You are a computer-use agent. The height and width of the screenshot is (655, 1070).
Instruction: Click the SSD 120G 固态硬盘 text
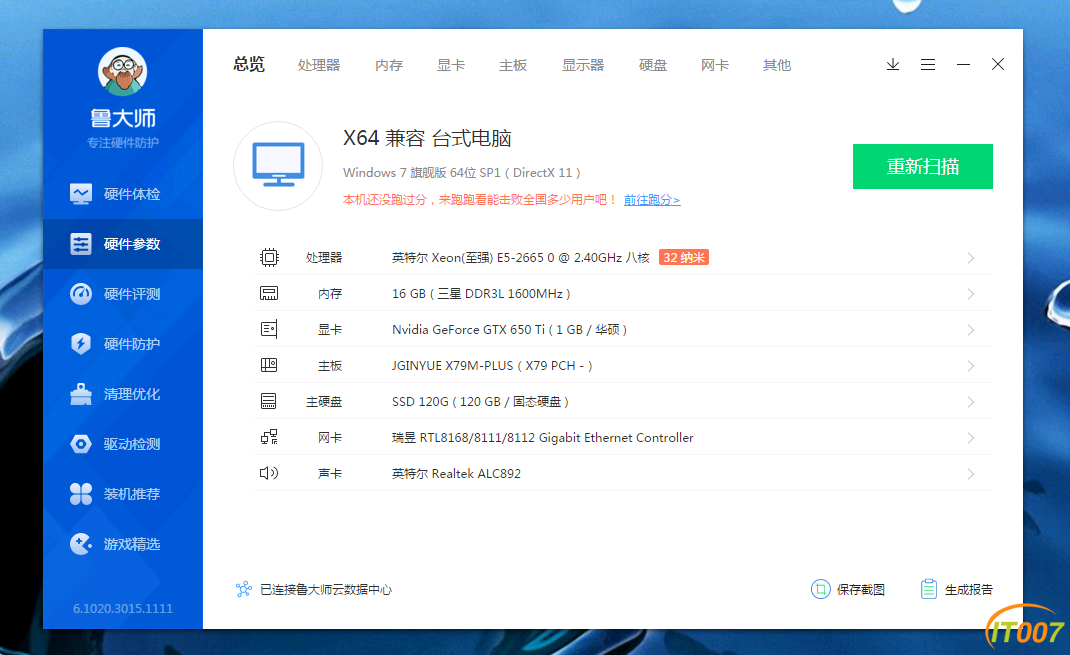click(x=480, y=402)
